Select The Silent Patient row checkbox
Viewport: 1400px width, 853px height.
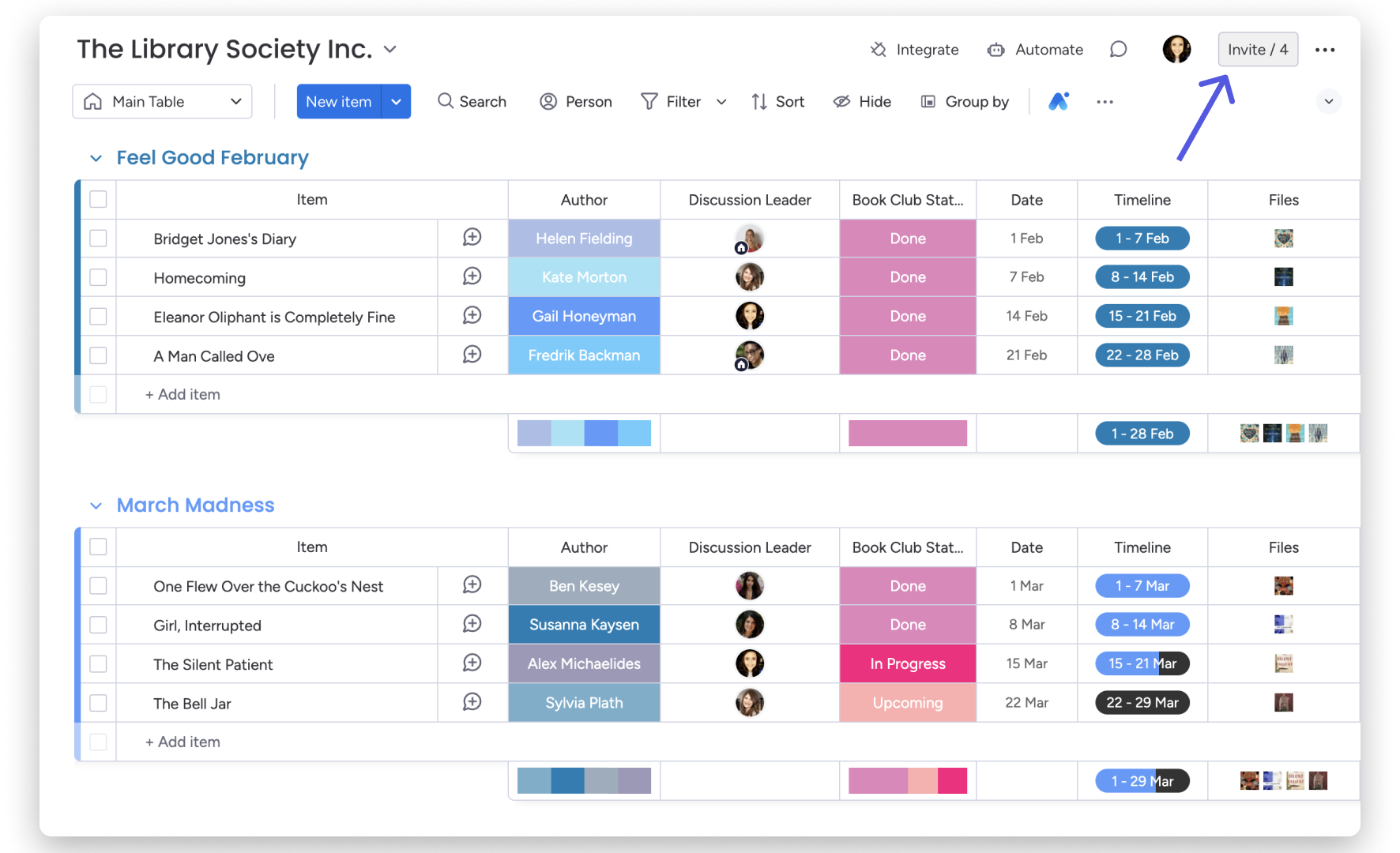(98, 664)
